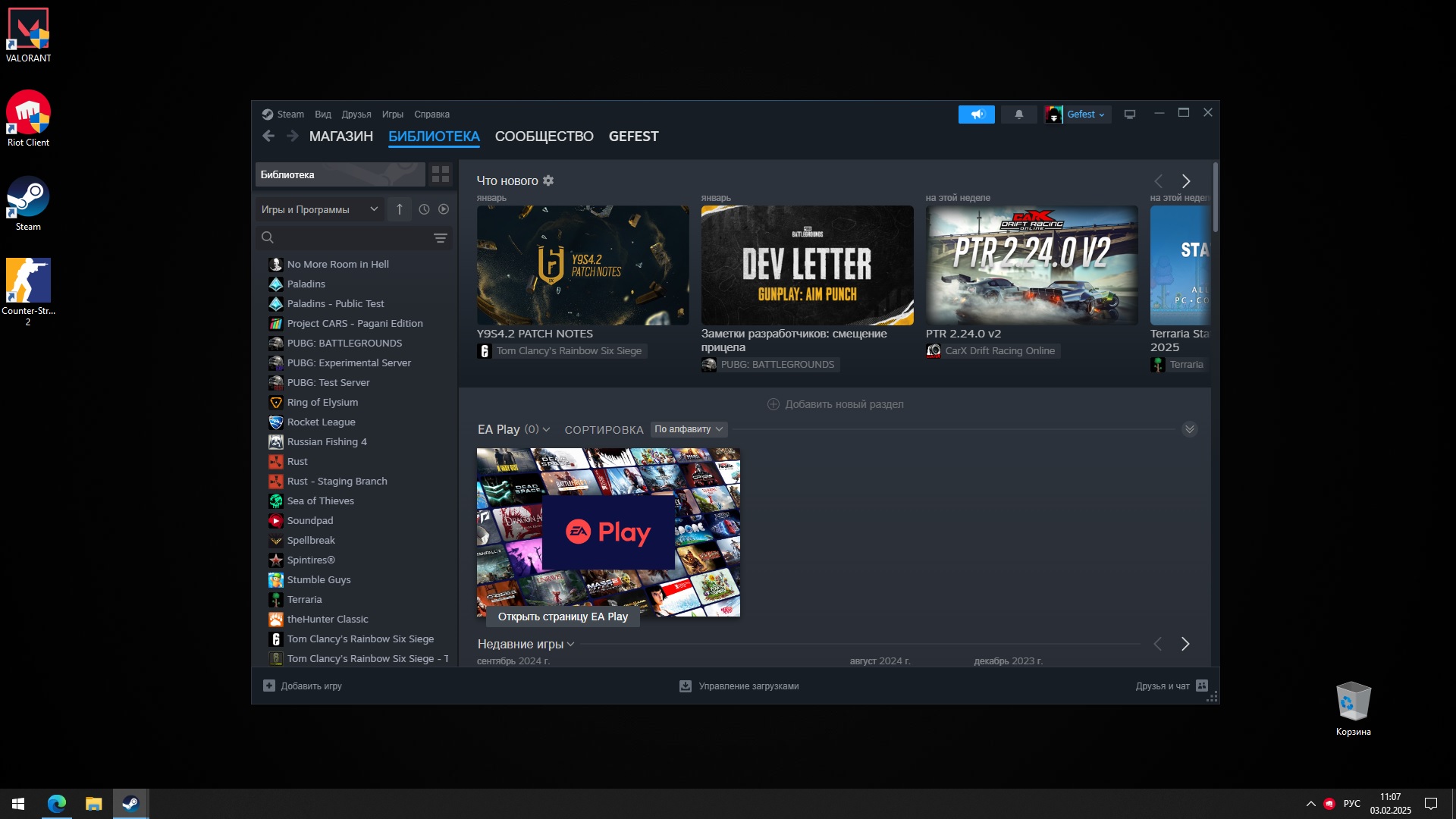Open Y9S4.2 Patch Notes thumbnail
This screenshot has width=1456, height=819.
[x=583, y=265]
